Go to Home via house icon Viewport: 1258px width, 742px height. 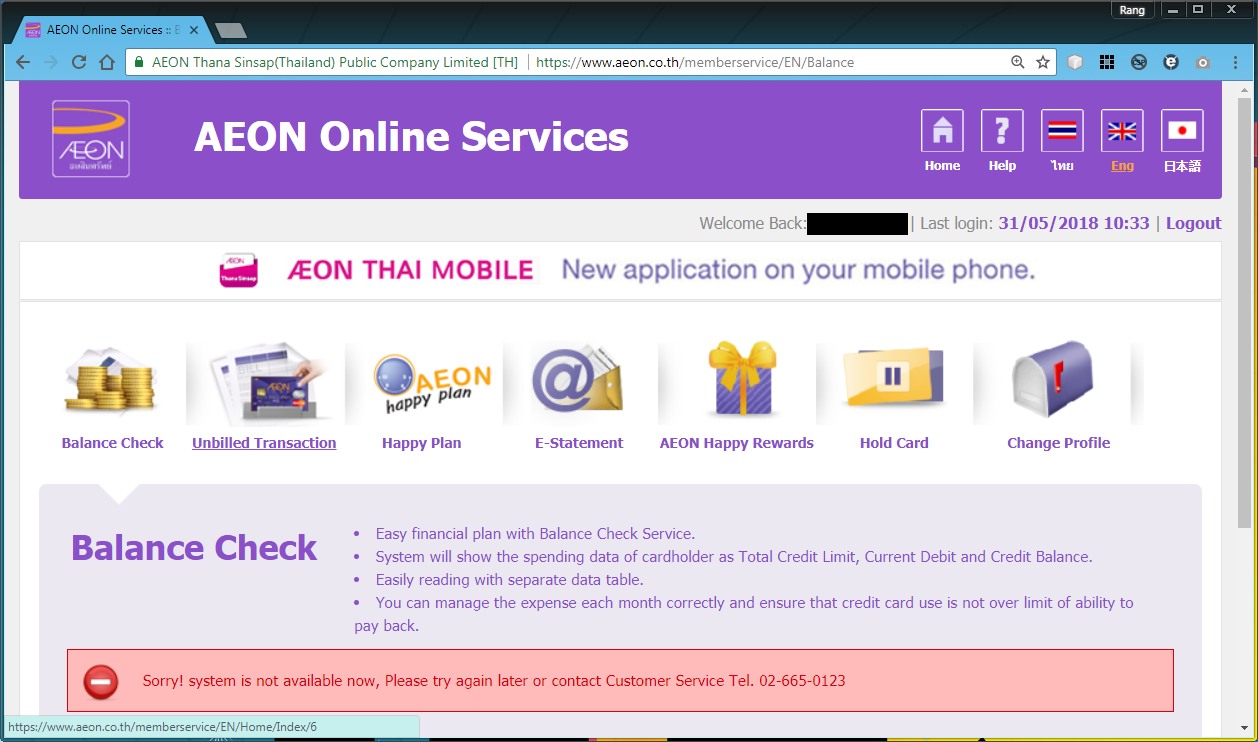tap(942, 131)
